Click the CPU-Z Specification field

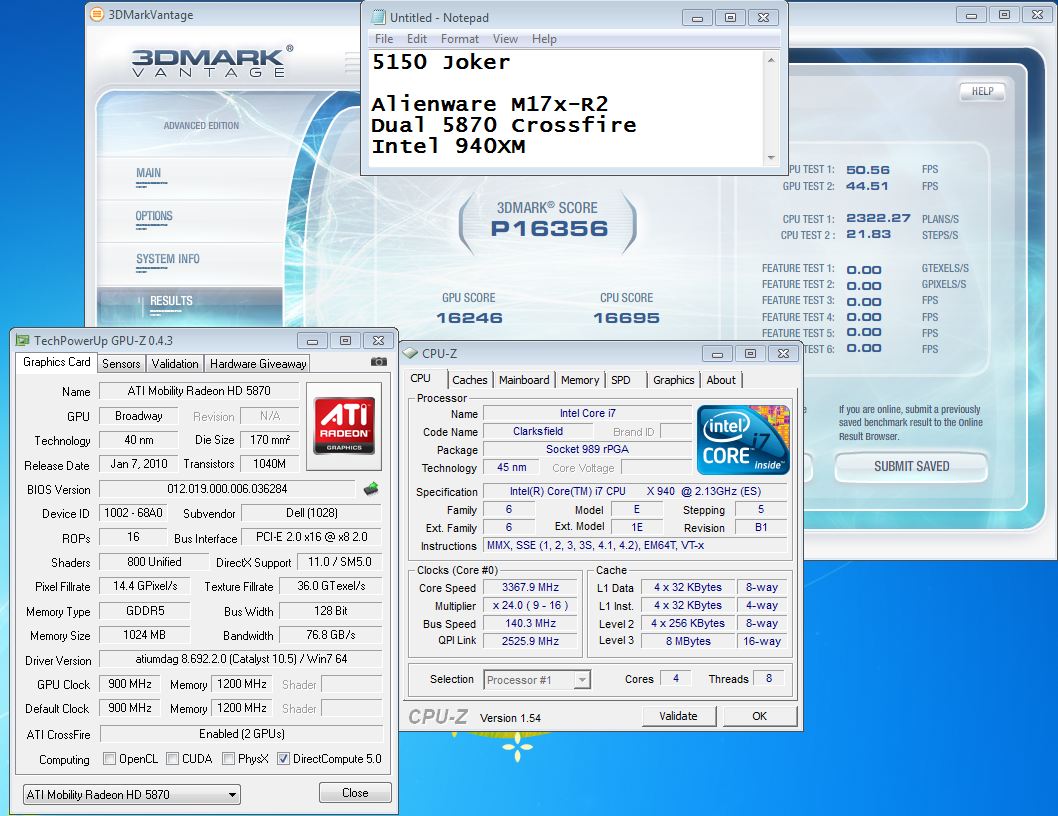(635, 491)
